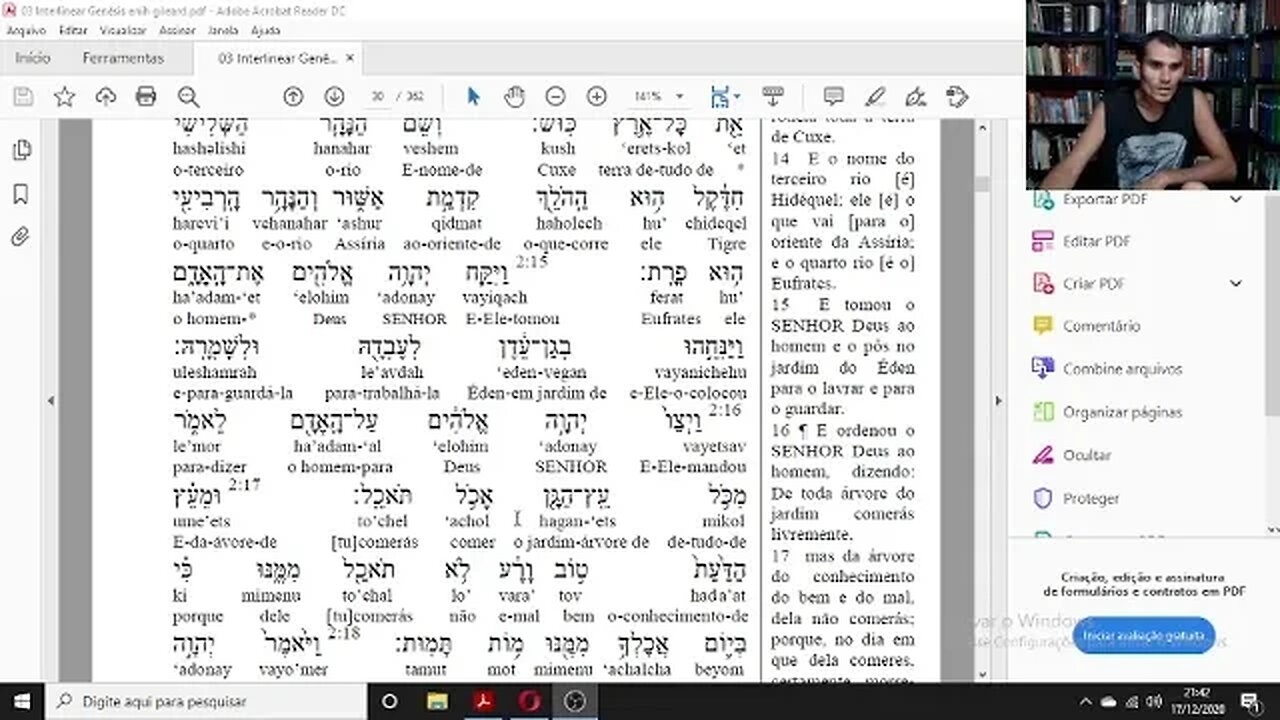Zoom out with the minus icon

coord(555,96)
